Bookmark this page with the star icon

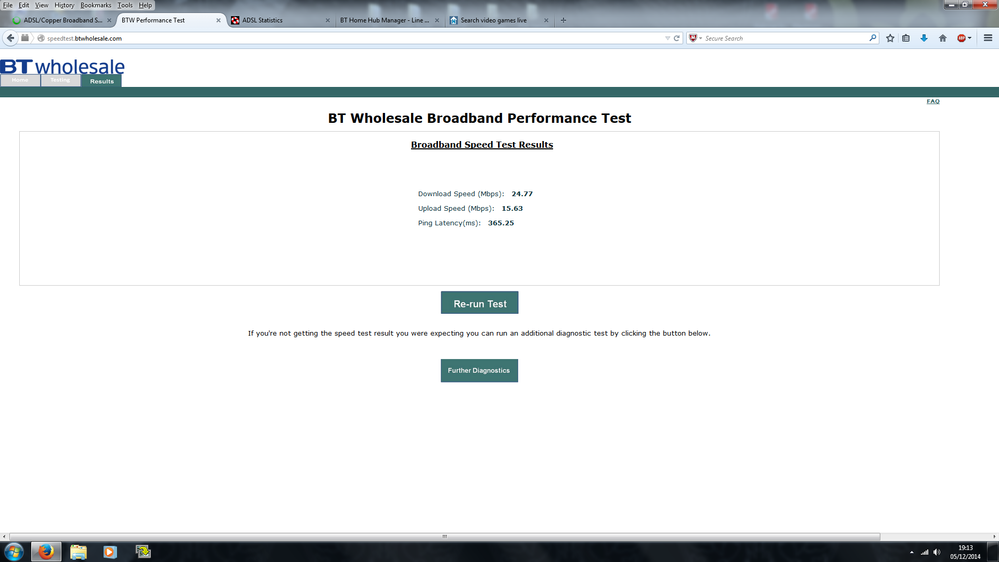[x=890, y=38]
